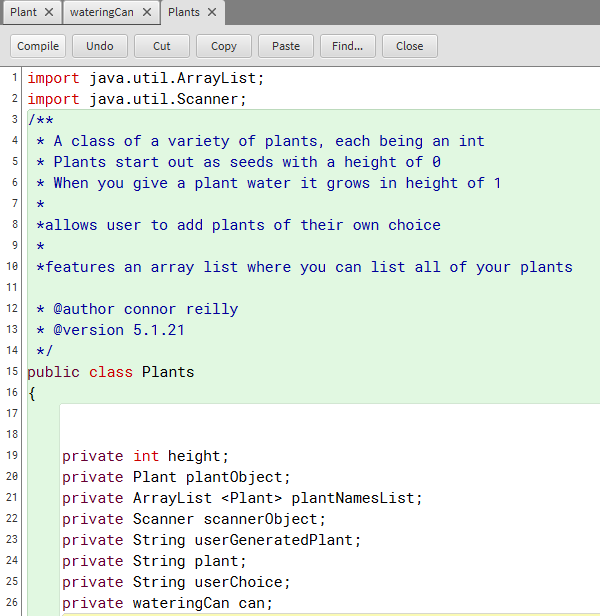Click the '/**' comment opening line
Screen dimensions: 600x616
(41, 120)
